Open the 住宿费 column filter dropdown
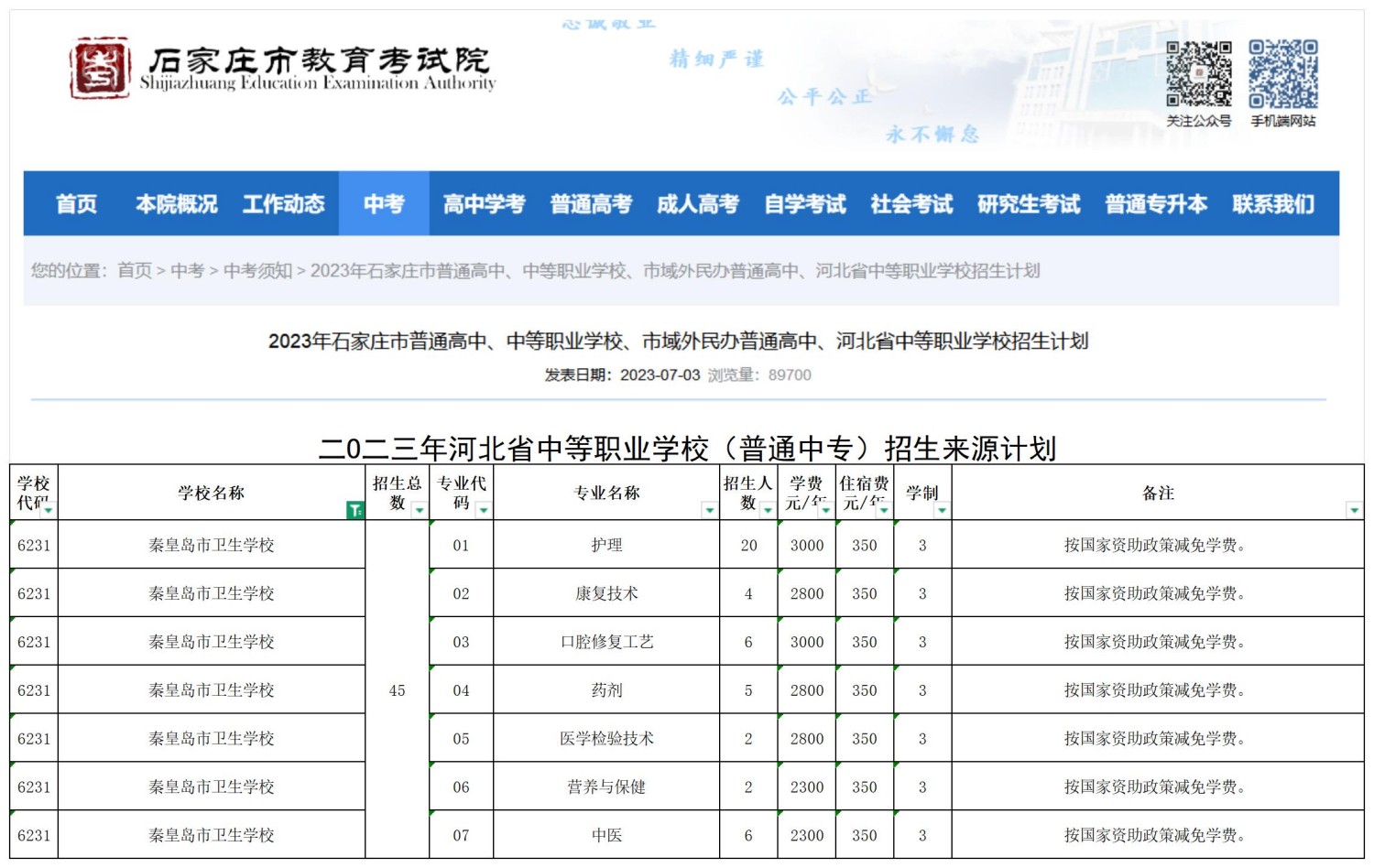1374x868 pixels. coord(883,510)
